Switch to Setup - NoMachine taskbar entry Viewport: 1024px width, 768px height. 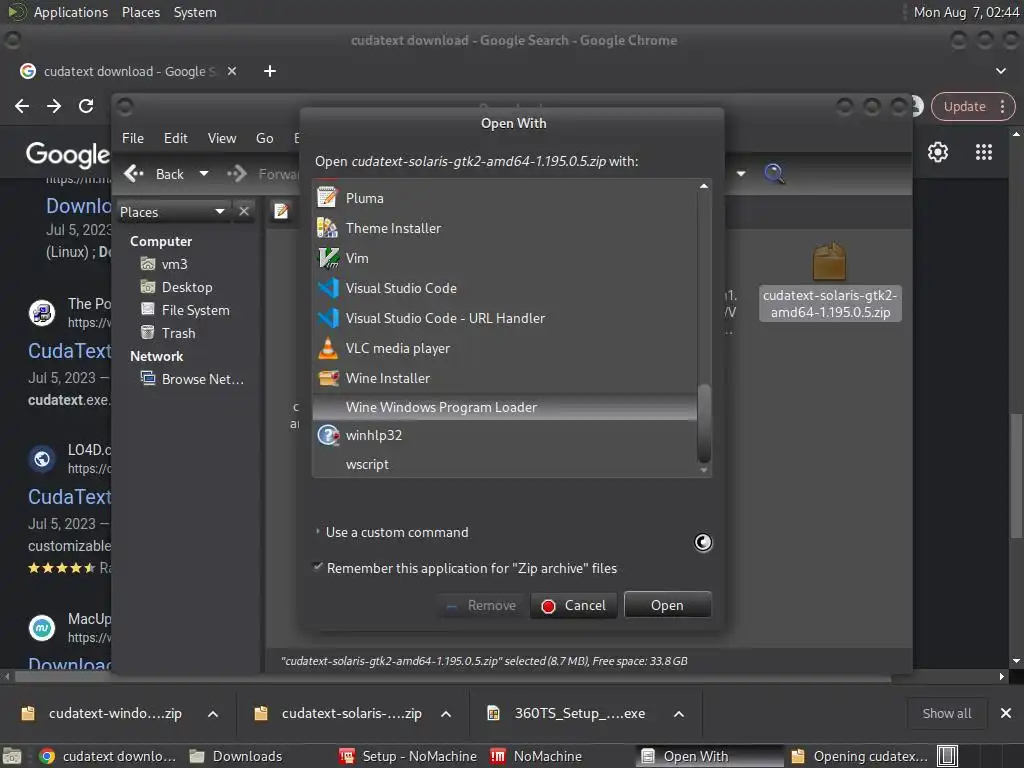(409, 756)
